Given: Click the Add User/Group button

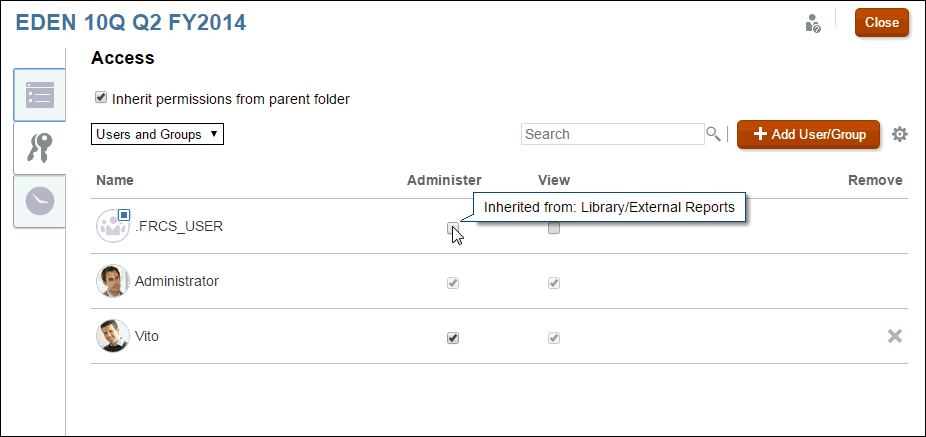Looking at the screenshot, I should (808, 134).
